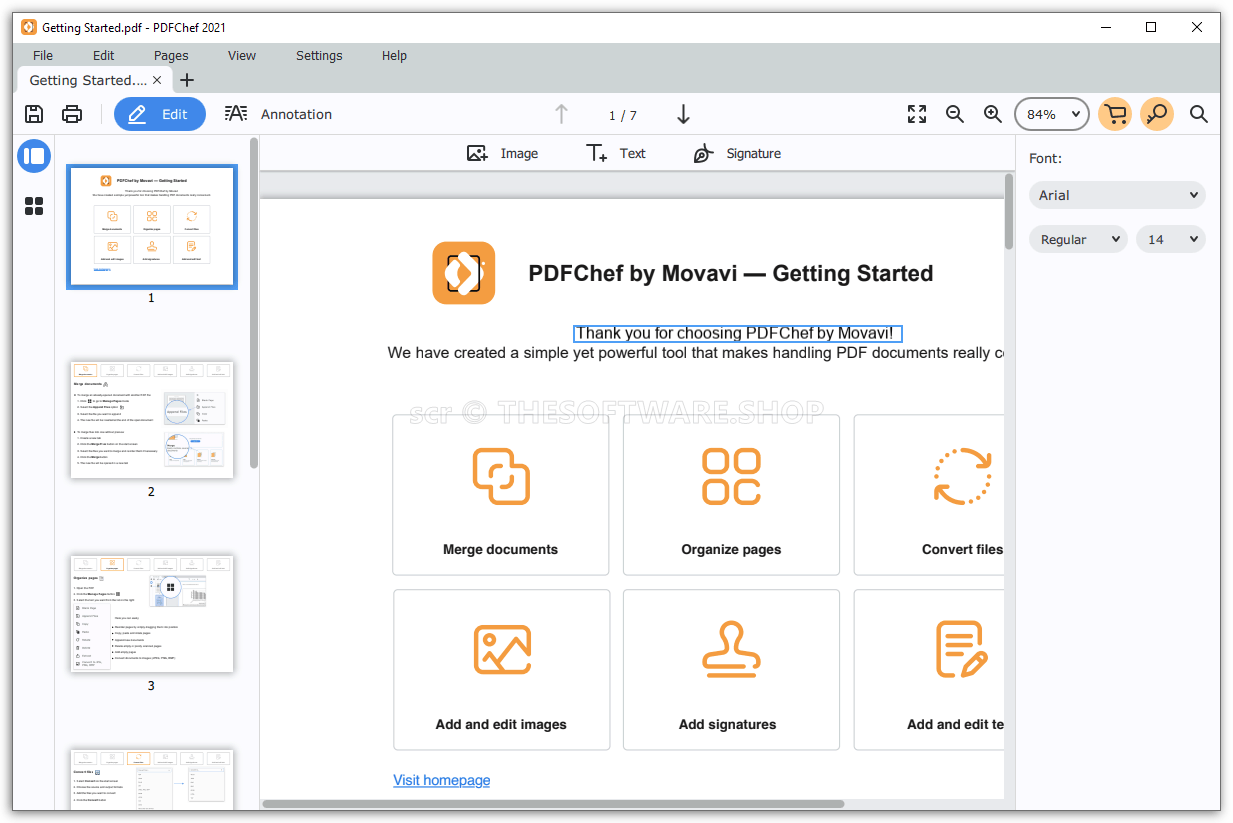Select the Image insert tool
This screenshot has height=823, width=1233.
(502, 153)
